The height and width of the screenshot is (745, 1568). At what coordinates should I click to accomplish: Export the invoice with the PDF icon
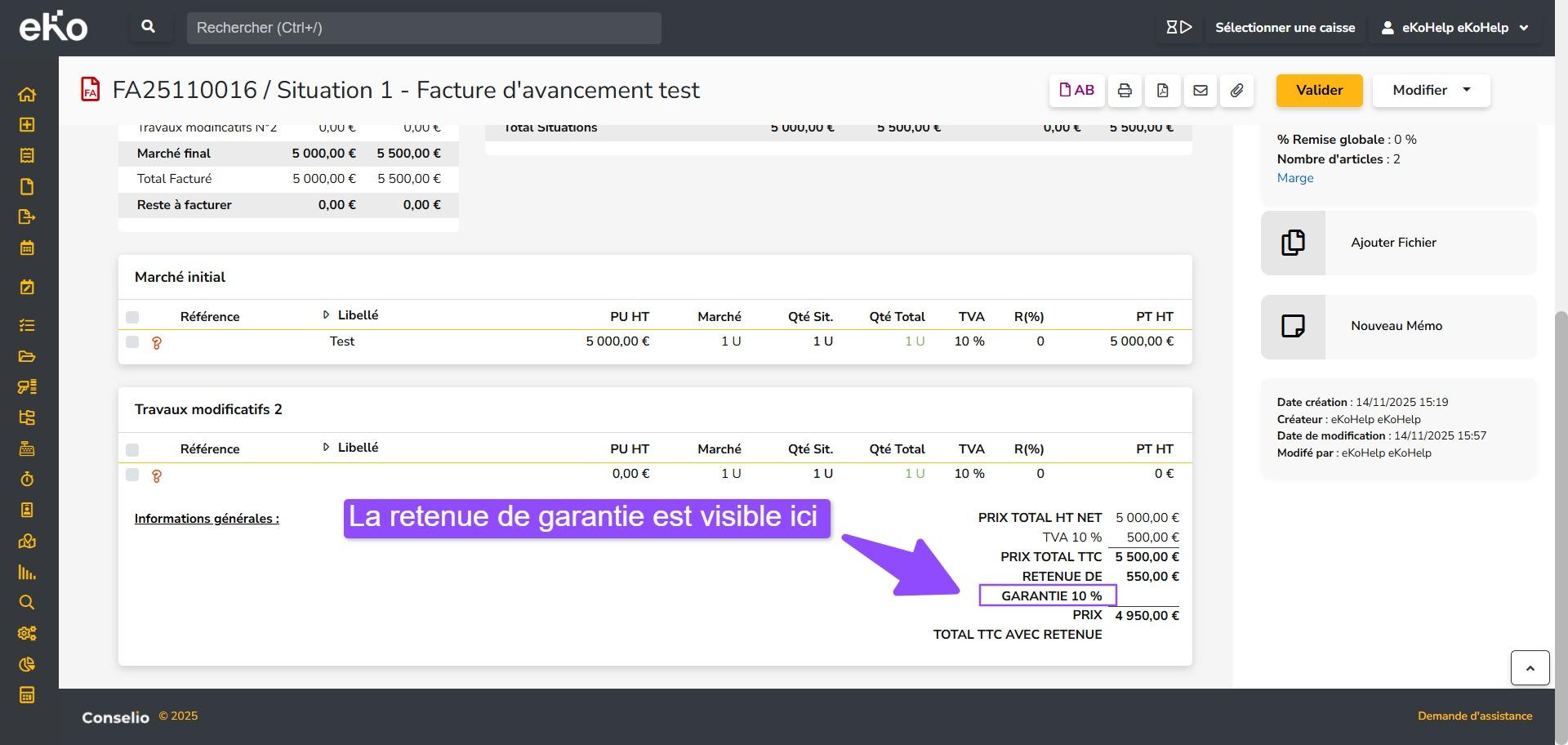(1162, 91)
